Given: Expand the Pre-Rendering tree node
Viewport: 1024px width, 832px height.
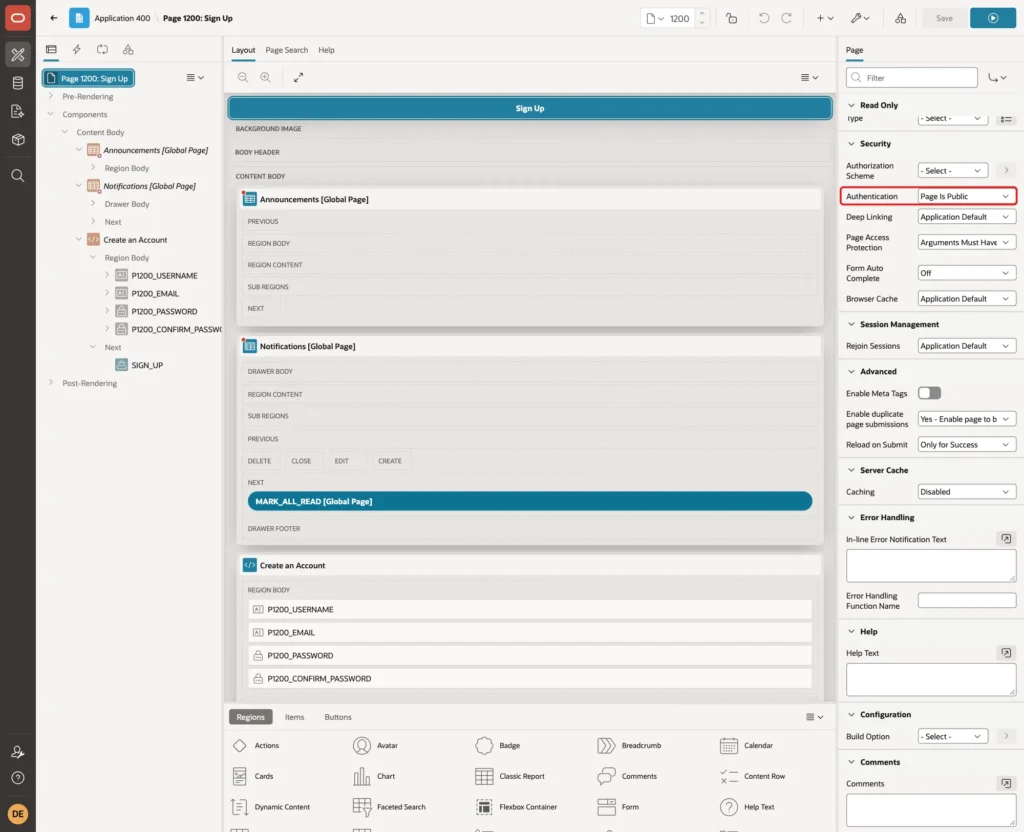Looking at the screenshot, I should (51, 96).
